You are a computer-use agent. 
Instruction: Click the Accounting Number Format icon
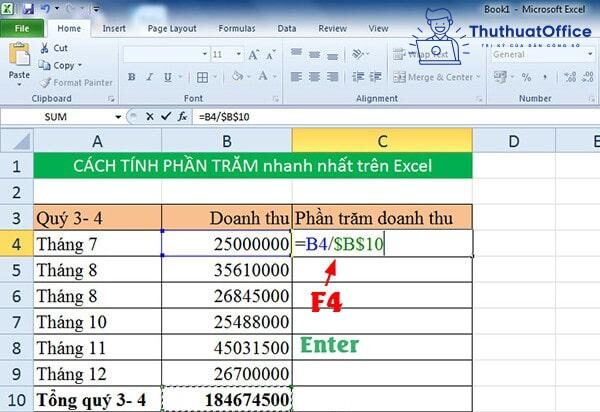500,77
